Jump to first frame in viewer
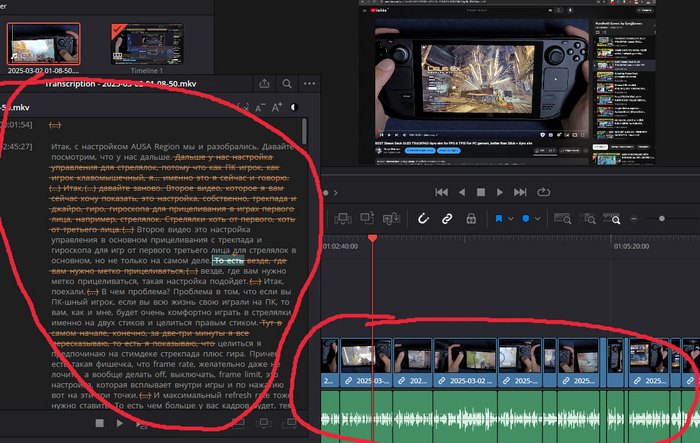The height and width of the screenshot is (443, 700). [440, 191]
